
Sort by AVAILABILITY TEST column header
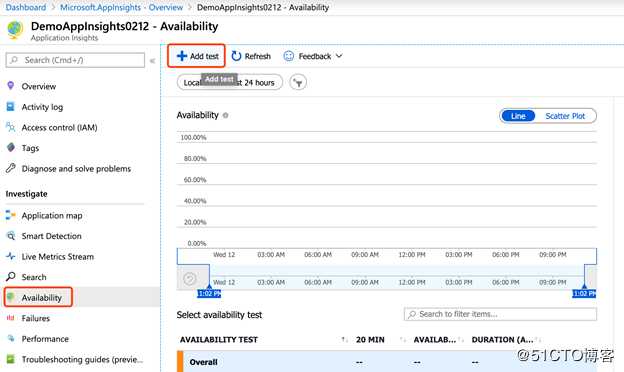[x=218, y=339]
